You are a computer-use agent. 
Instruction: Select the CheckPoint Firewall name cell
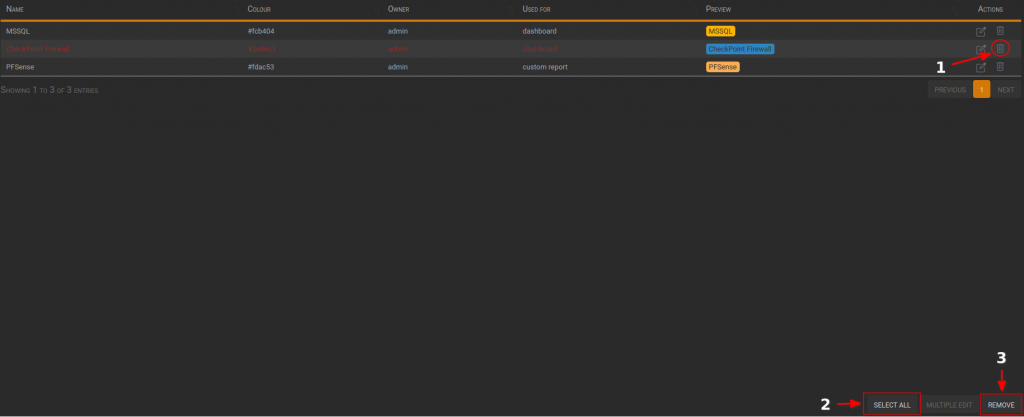click(x=37, y=49)
